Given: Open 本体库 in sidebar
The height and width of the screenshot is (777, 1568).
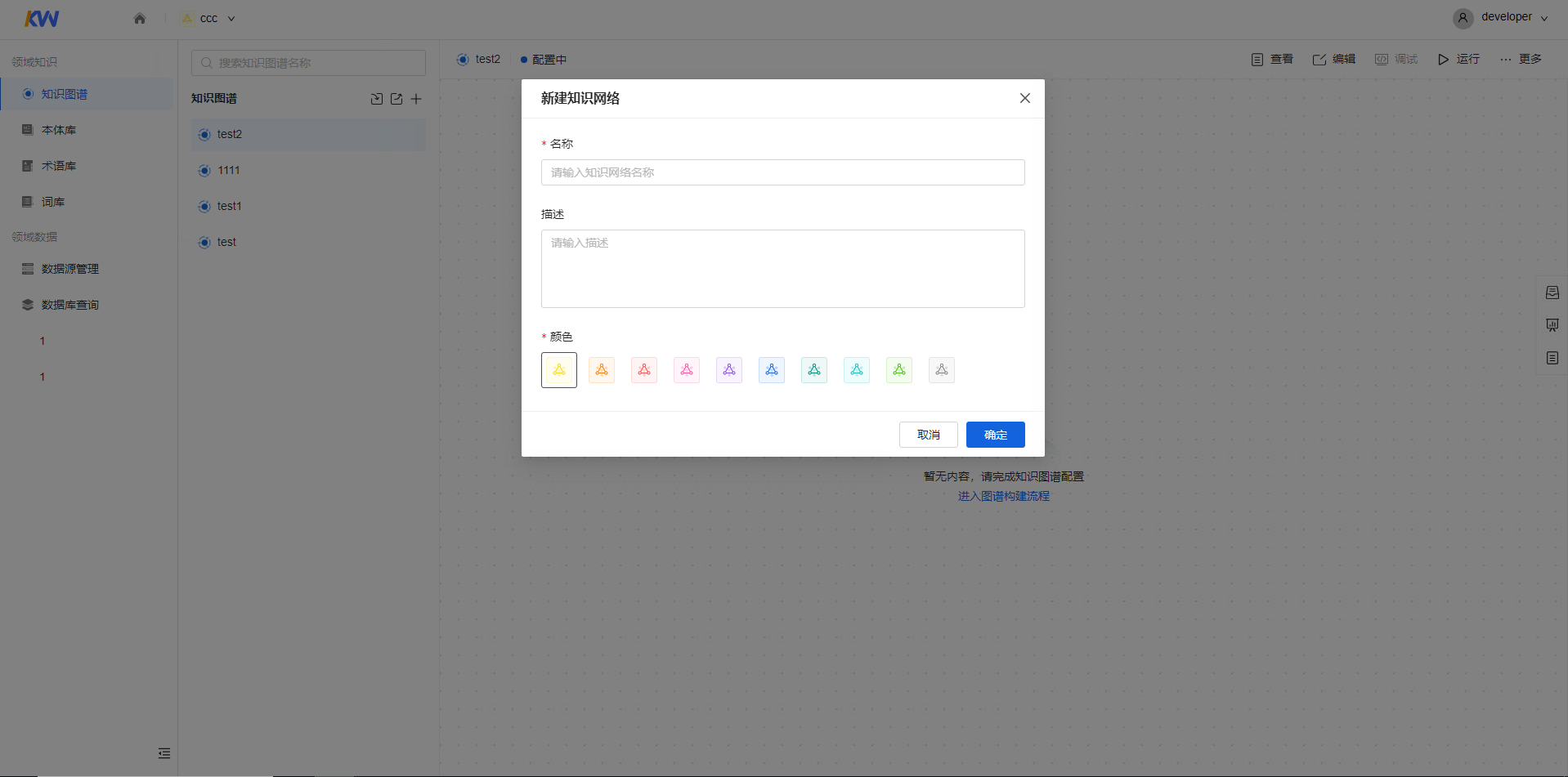Looking at the screenshot, I should 87,130.
